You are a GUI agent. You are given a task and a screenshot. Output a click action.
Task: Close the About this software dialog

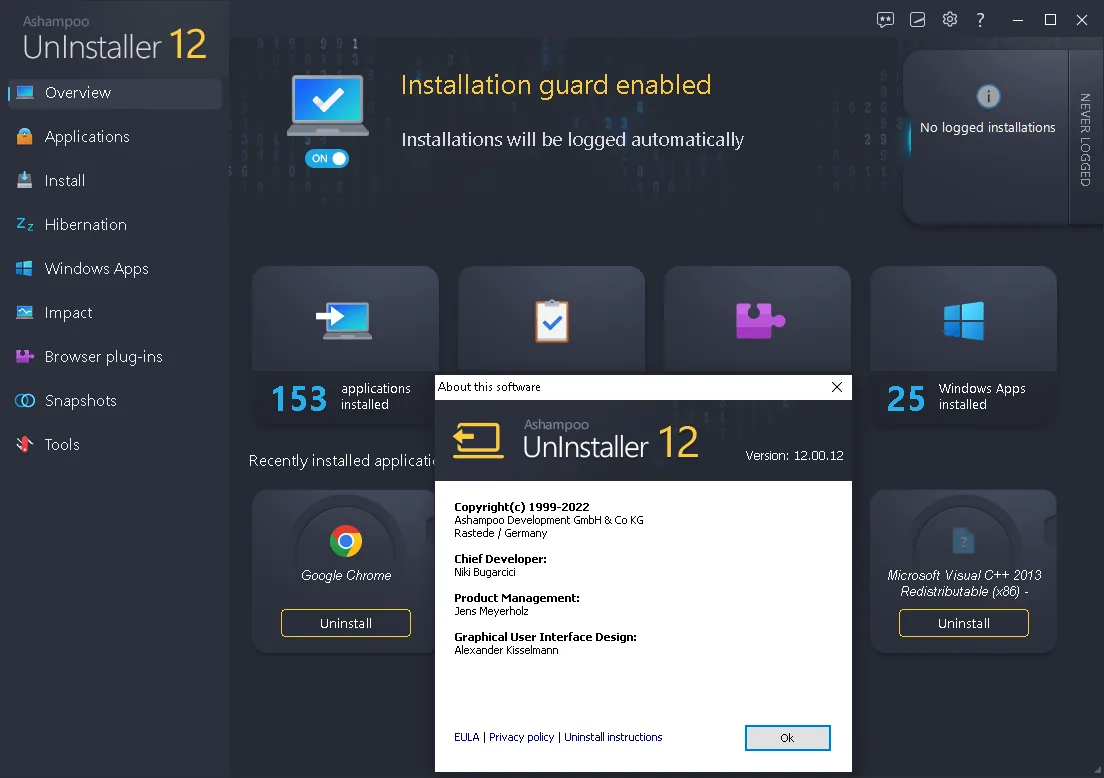836,387
